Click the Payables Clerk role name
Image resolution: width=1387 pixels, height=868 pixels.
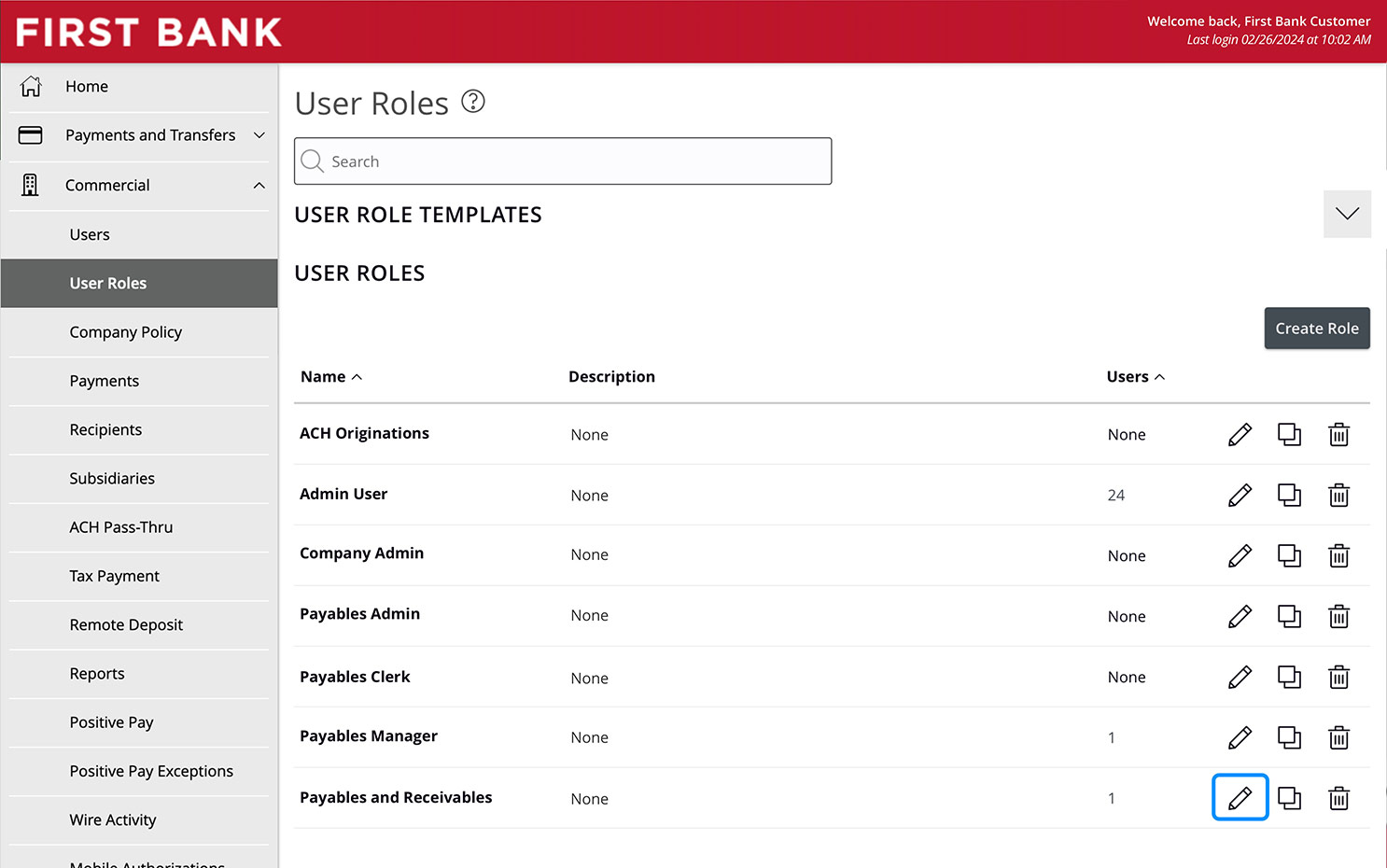[x=355, y=677]
